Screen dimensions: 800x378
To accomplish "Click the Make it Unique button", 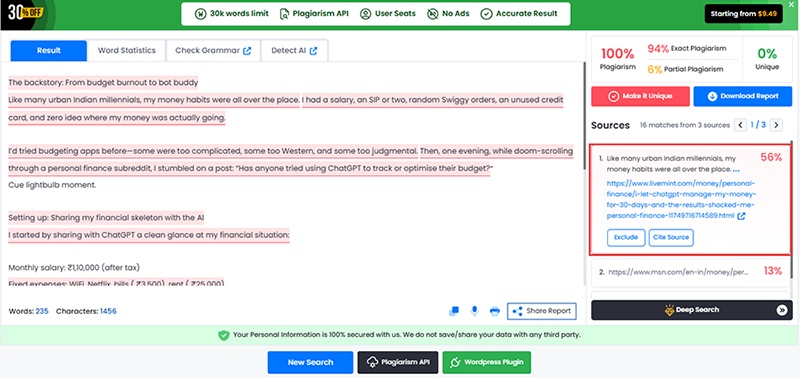I will coord(640,96).
